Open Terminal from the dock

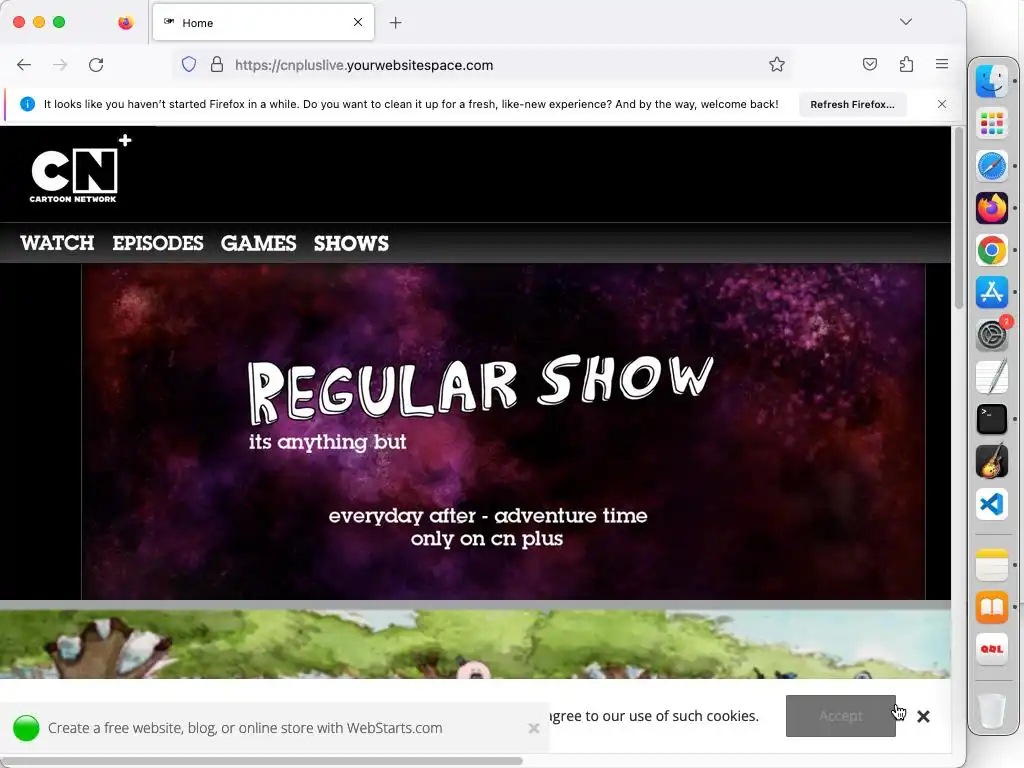point(992,419)
